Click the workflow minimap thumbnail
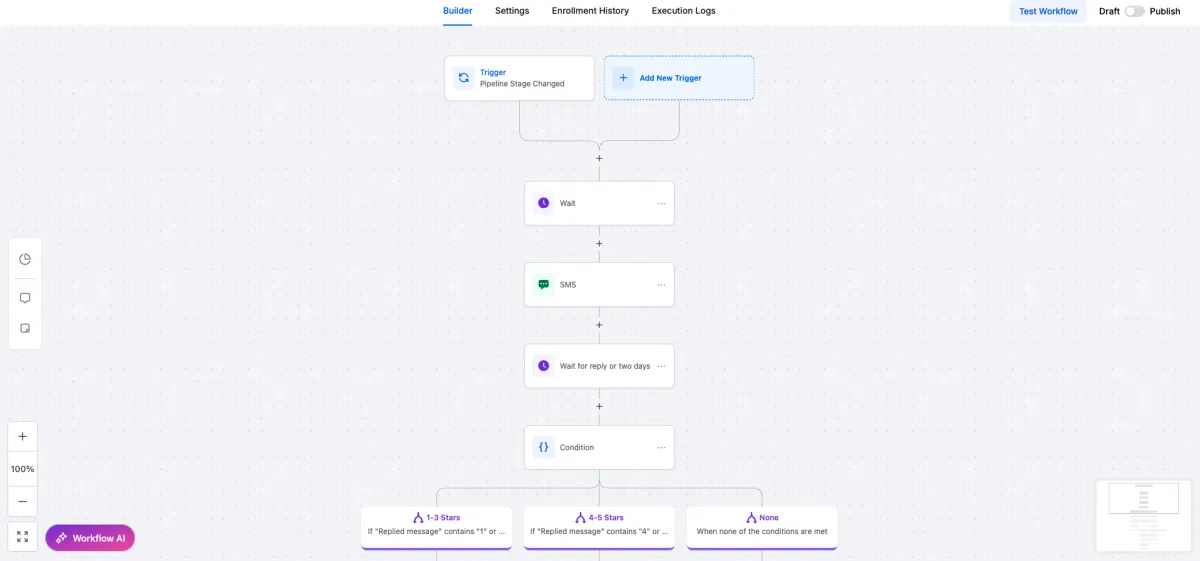This screenshot has height=561, width=1200. [1143, 516]
